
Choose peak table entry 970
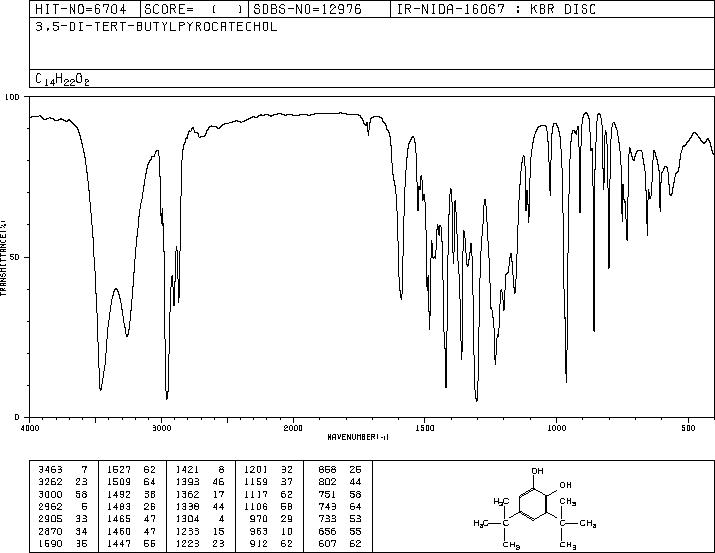(x=271, y=519)
